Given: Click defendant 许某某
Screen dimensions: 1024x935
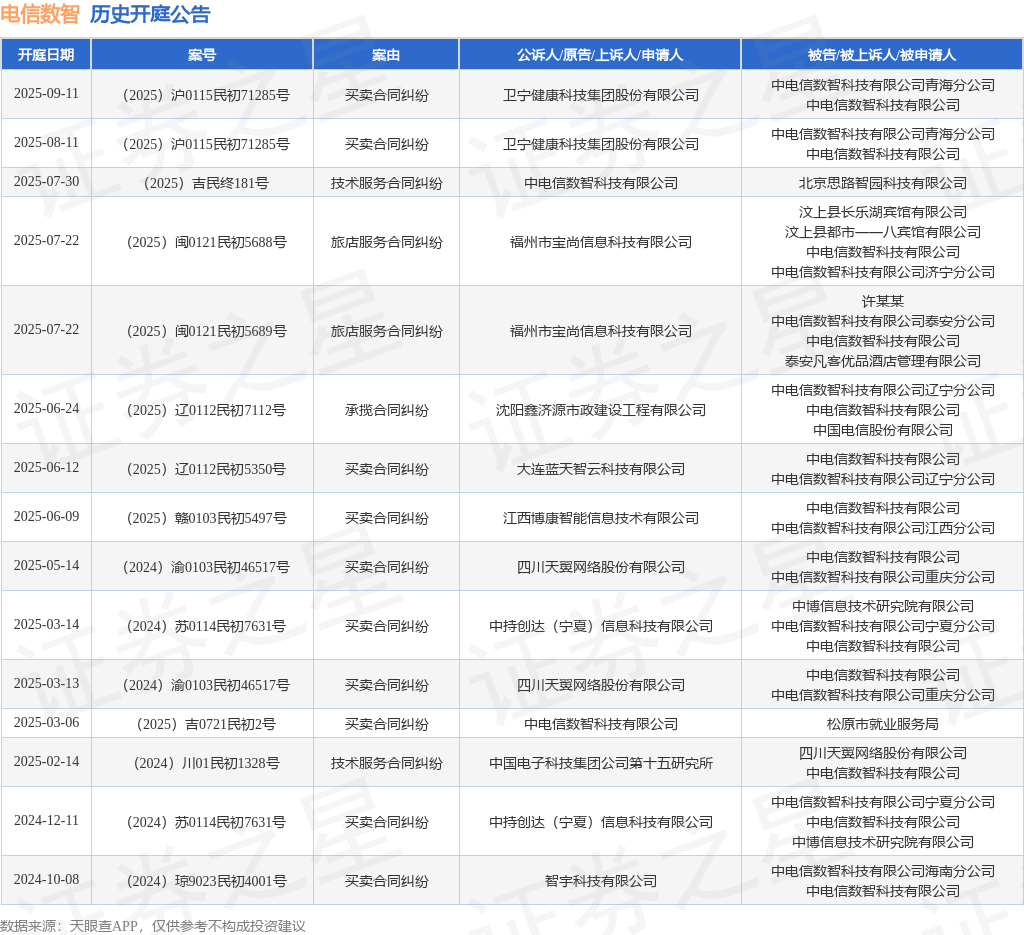Looking at the screenshot, I should click(x=882, y=301).
